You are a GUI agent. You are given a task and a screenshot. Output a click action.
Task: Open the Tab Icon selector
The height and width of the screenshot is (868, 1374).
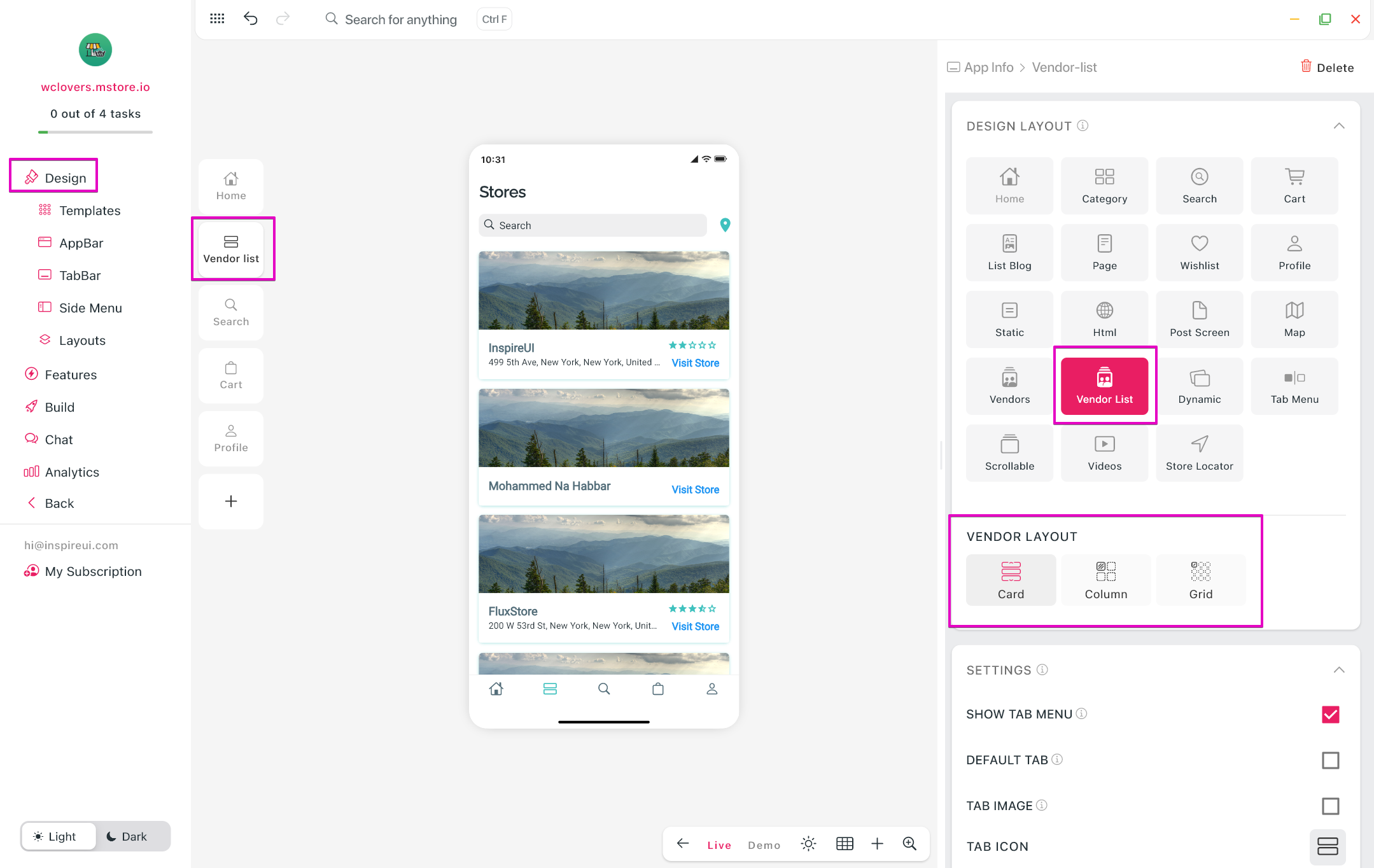pyautogui.click(x=1328, y=846)
